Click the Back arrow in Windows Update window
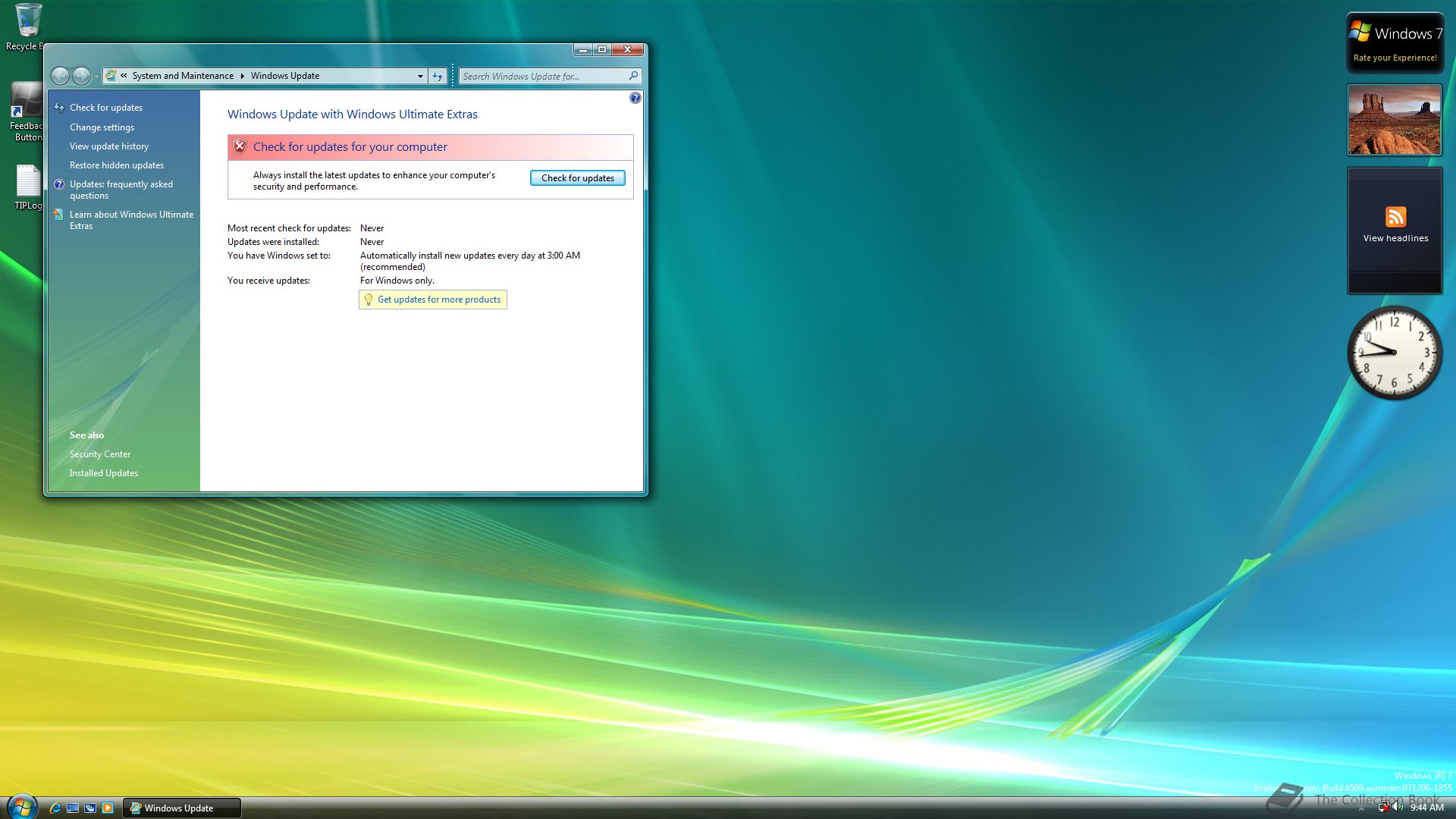Screen dimensions: 1456x819 [x=60, y=76]
